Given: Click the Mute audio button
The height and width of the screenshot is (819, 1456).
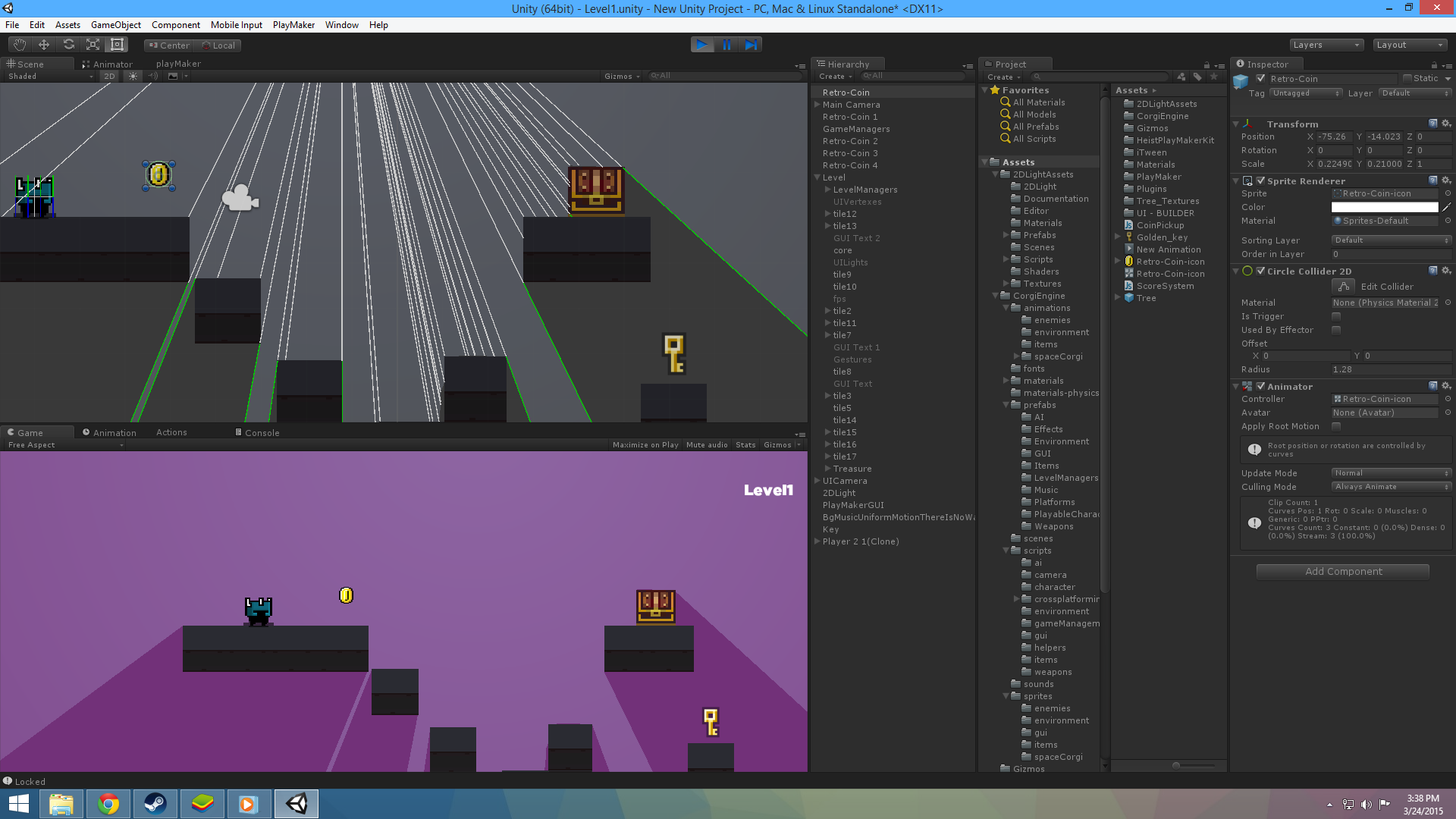Looking at the screenshot, I should click(707, 445).
